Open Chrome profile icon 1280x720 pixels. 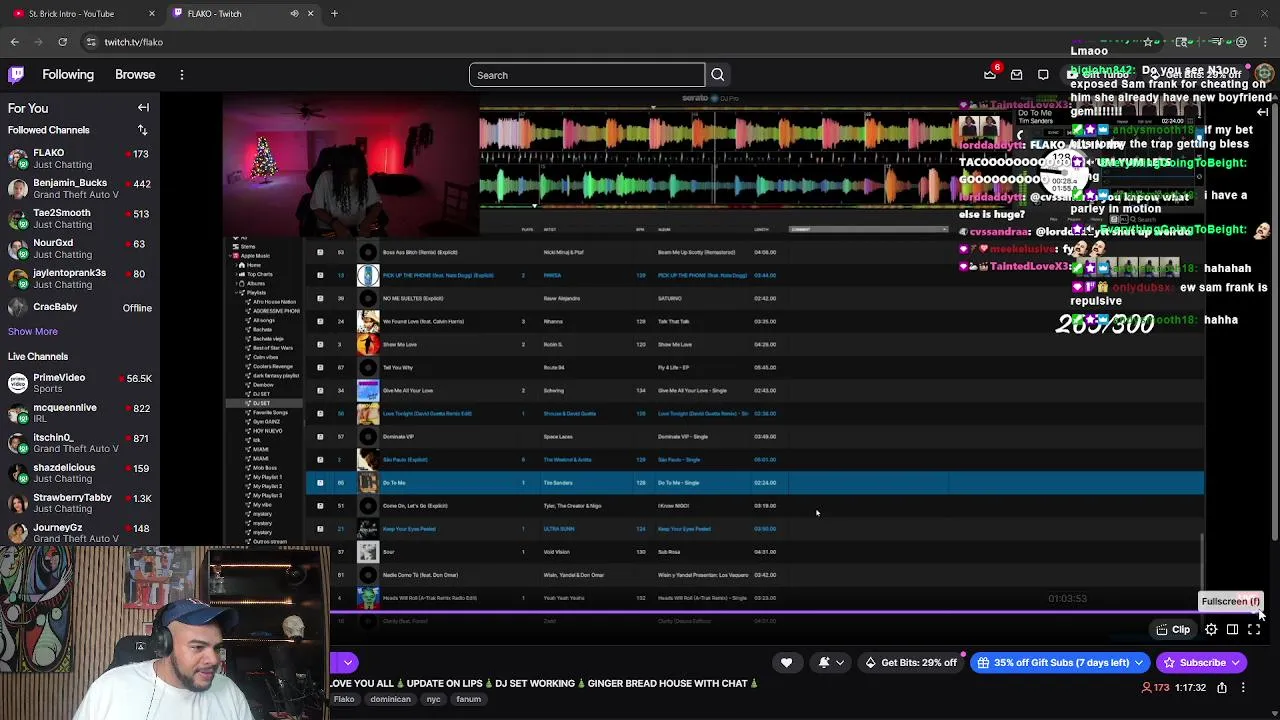click(1241, 42)
